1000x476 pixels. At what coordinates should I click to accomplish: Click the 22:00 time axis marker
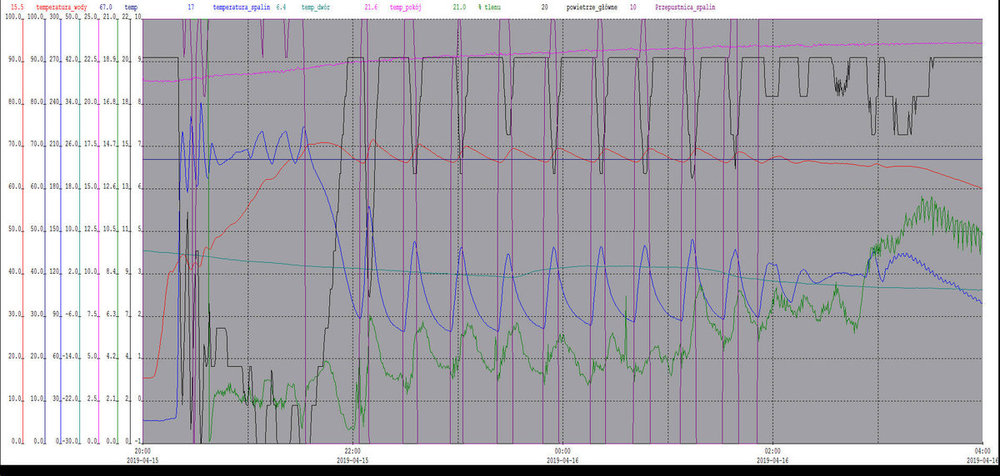point(355,450)
